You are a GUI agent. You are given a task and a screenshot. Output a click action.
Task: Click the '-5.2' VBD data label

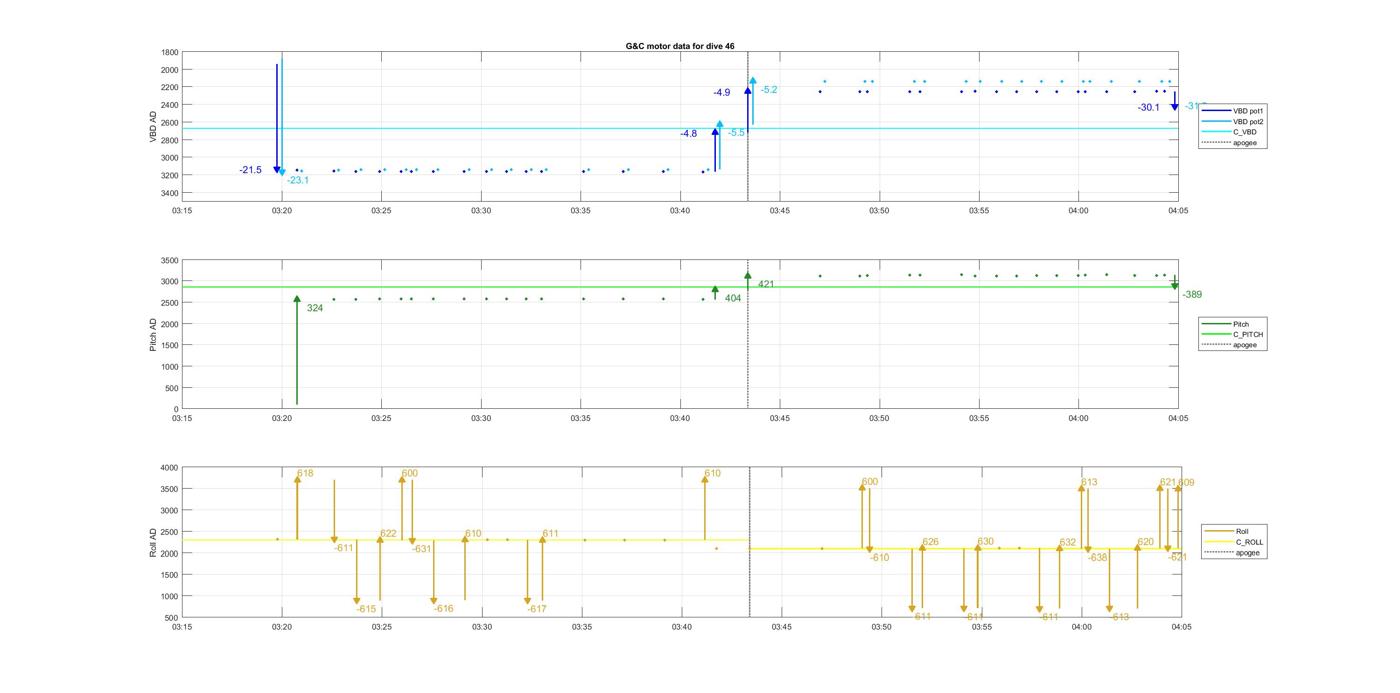769,90
